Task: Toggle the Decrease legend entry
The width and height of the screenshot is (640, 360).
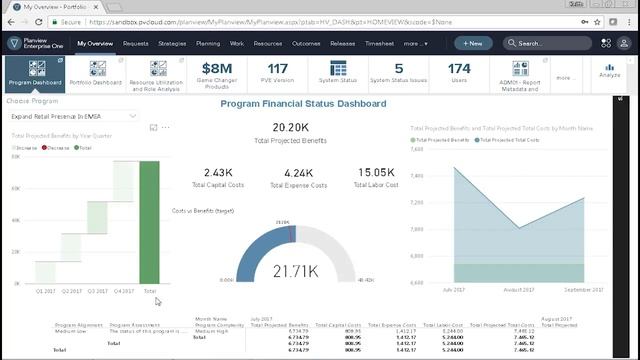Action: (x=56, y=148)
